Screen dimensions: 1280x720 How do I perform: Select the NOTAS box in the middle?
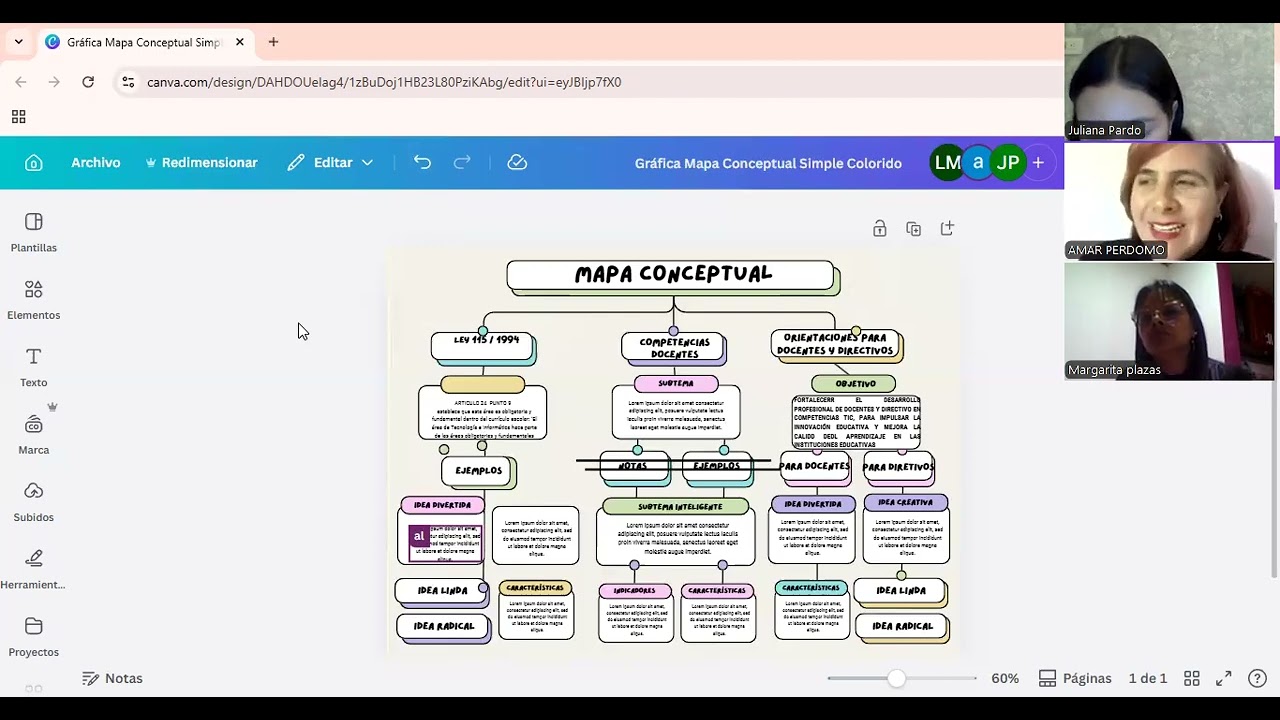(x=633, y=466)
